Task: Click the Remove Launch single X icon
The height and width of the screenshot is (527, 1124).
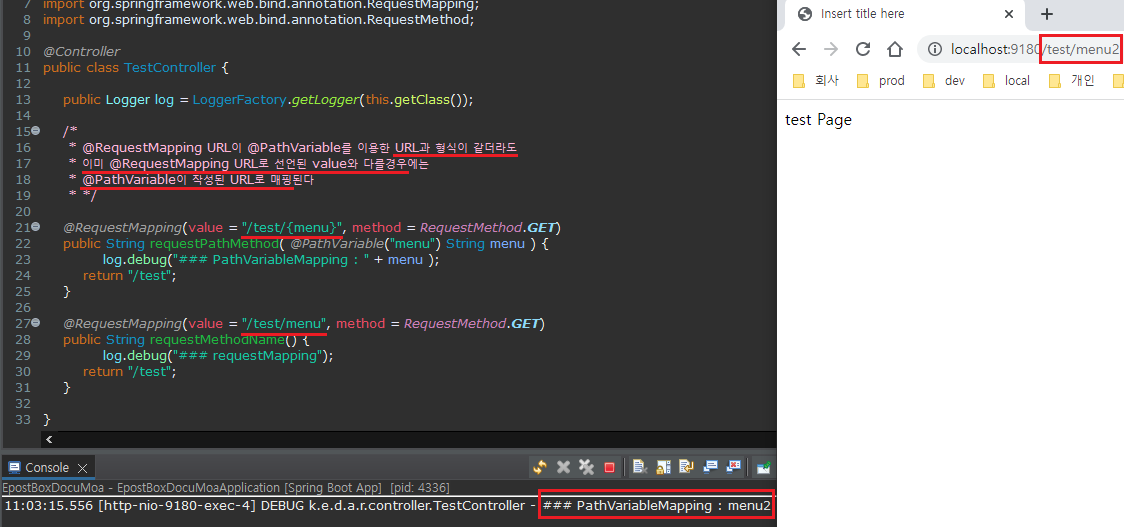Action: point(563,467)
